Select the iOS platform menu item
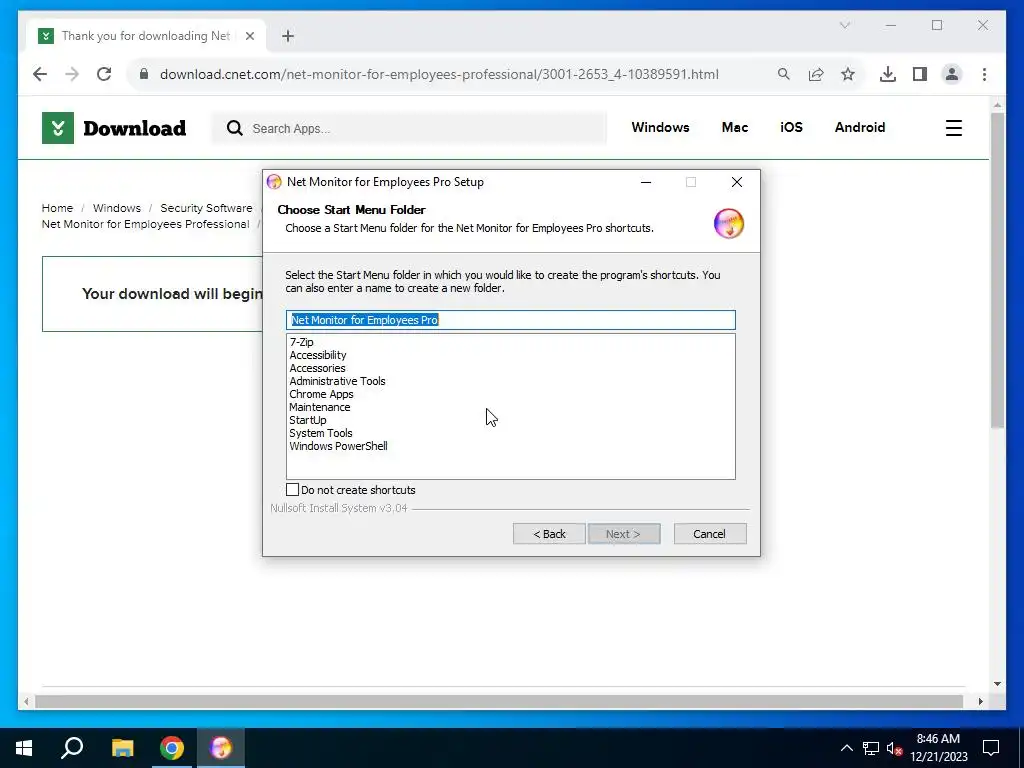Image resolution: width=1024 pixels, height=768 pixels. pos(791,127)
